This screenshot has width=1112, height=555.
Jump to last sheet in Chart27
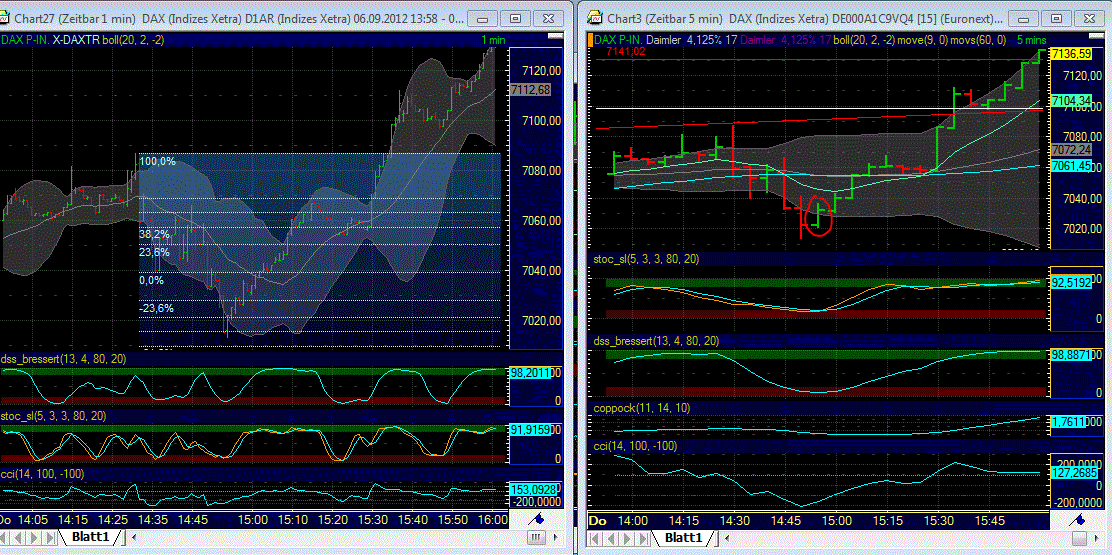50,538
